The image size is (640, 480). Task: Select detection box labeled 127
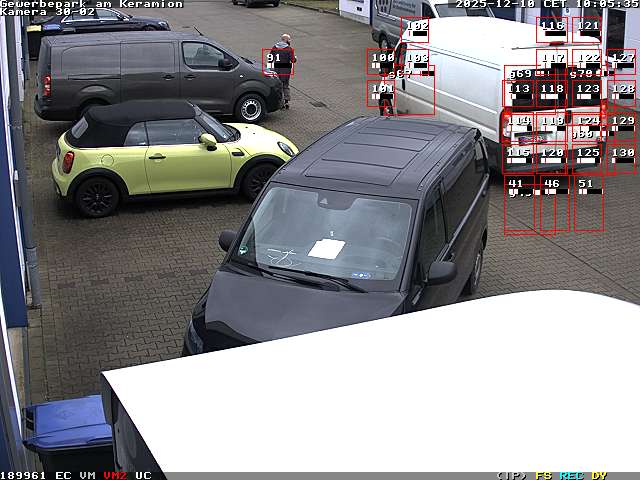tap(621, 62)
